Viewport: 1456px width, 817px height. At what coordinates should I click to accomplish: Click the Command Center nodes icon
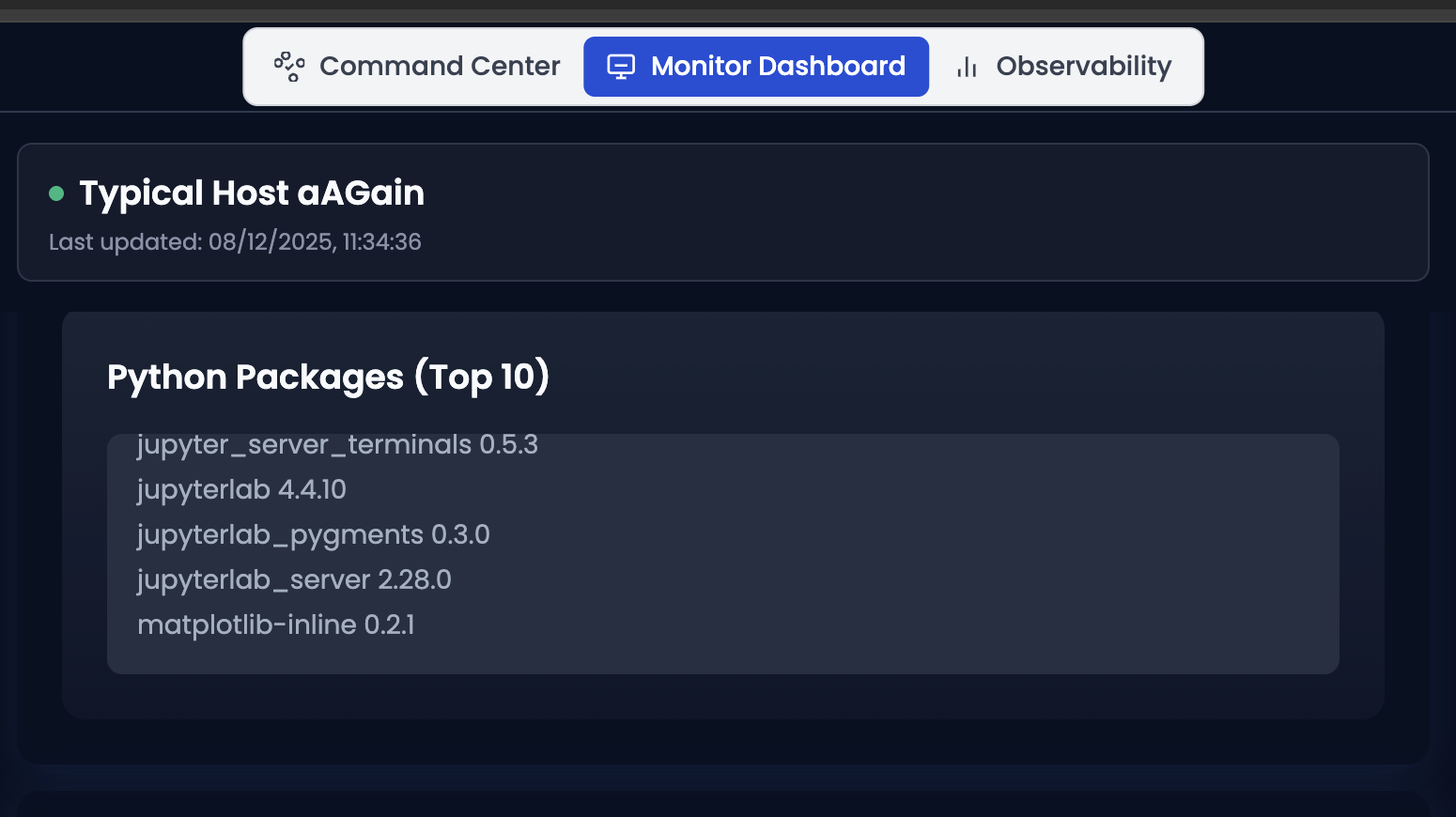click(289, 67)
